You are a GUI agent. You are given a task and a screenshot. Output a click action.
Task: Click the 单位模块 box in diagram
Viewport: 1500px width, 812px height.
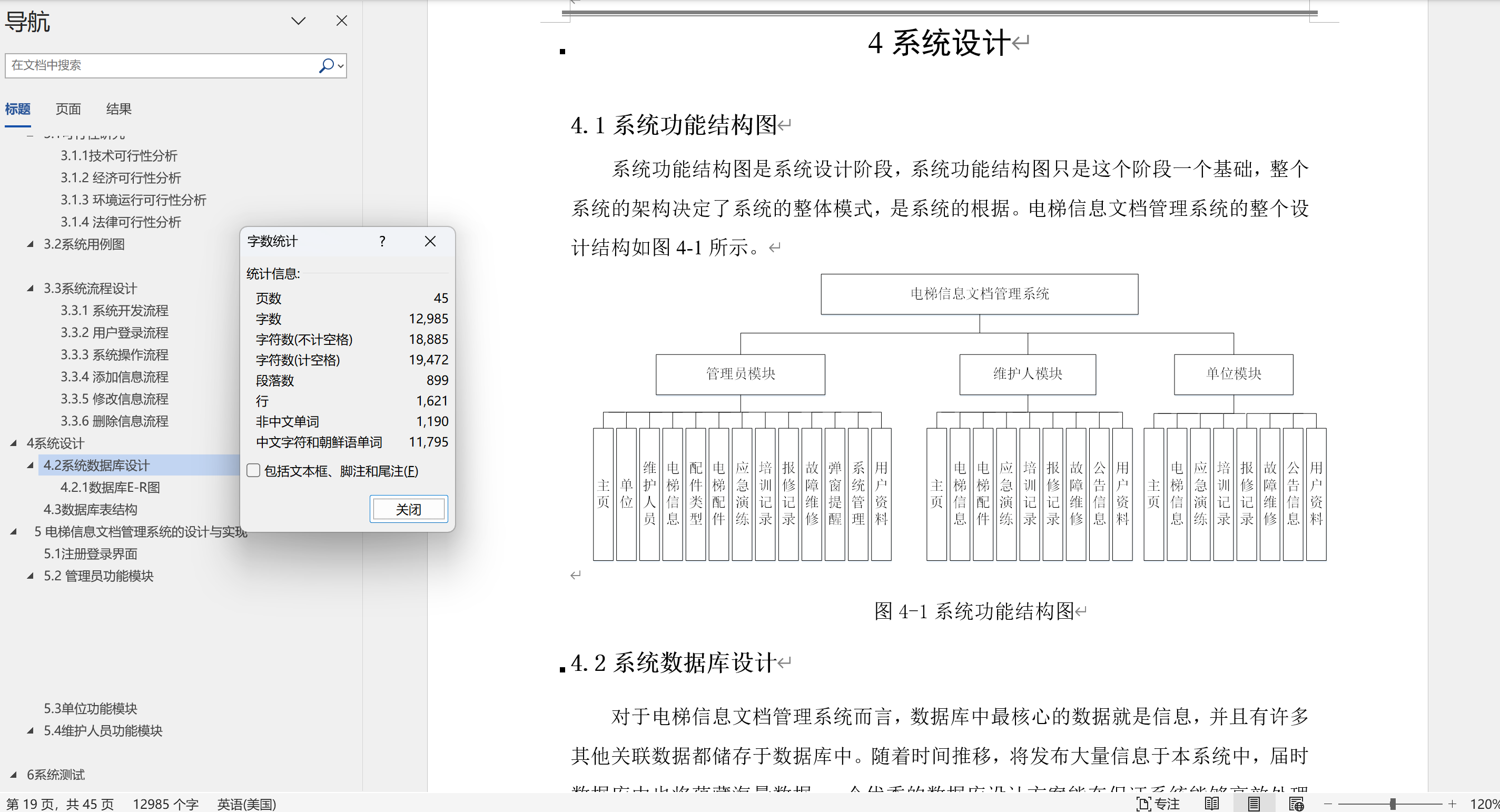coord(1233,374)
